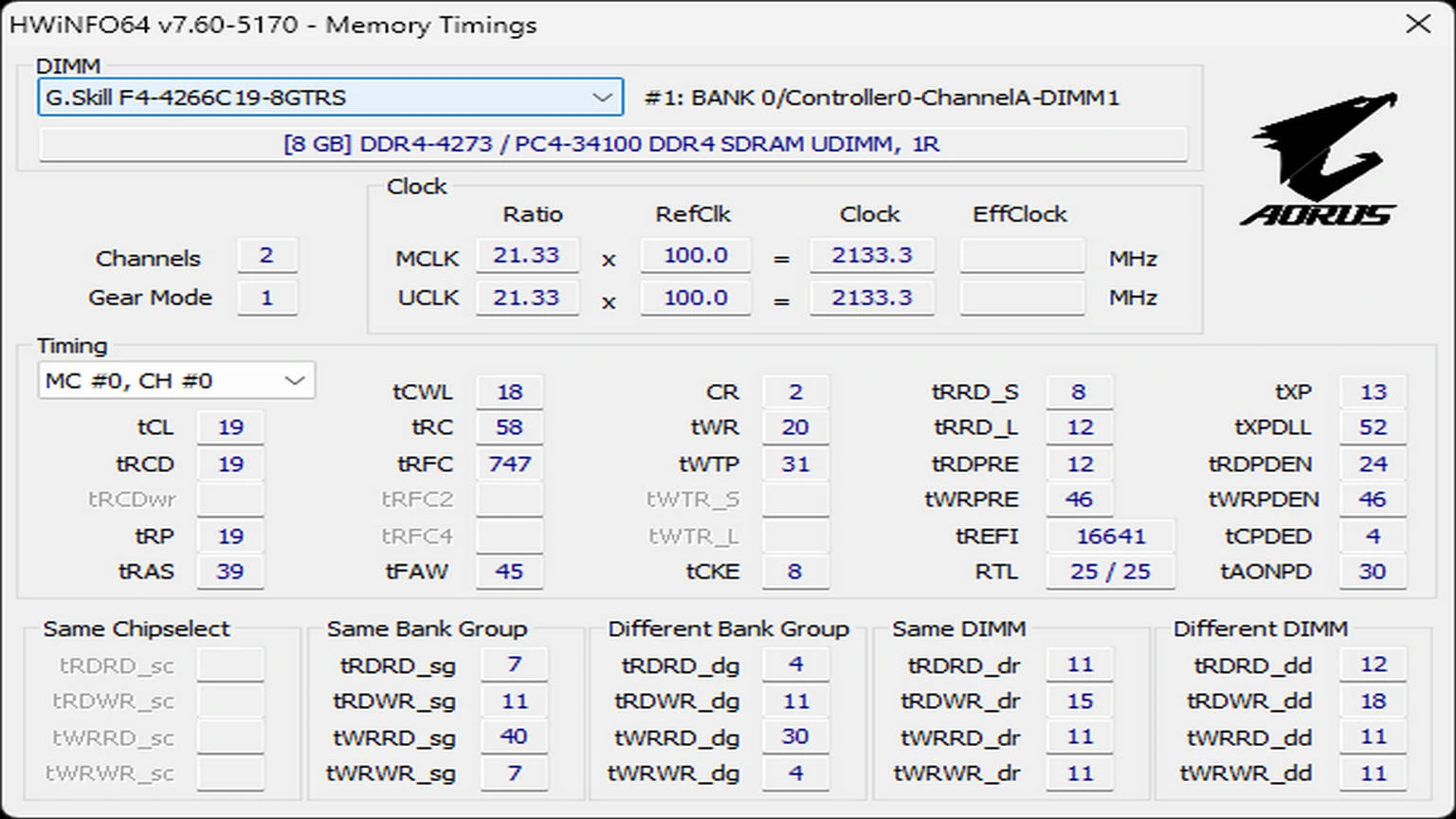Click the disabled tRCDwr empty field
Screen dimensions: 1456x819
(x=230, y=500)
